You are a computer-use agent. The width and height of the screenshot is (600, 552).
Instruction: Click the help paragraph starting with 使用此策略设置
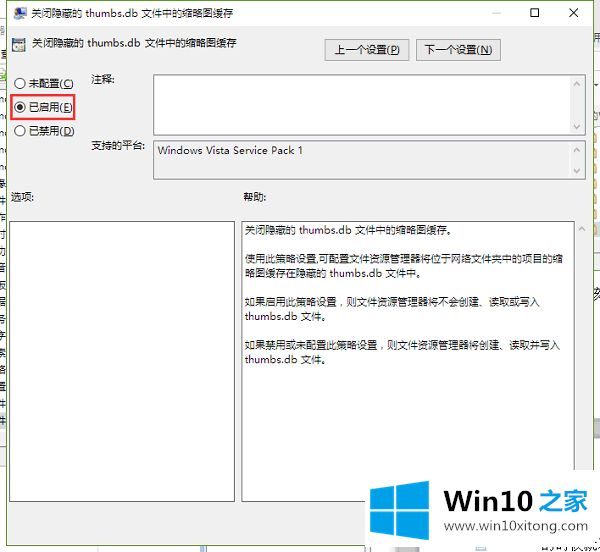point(403,266)
